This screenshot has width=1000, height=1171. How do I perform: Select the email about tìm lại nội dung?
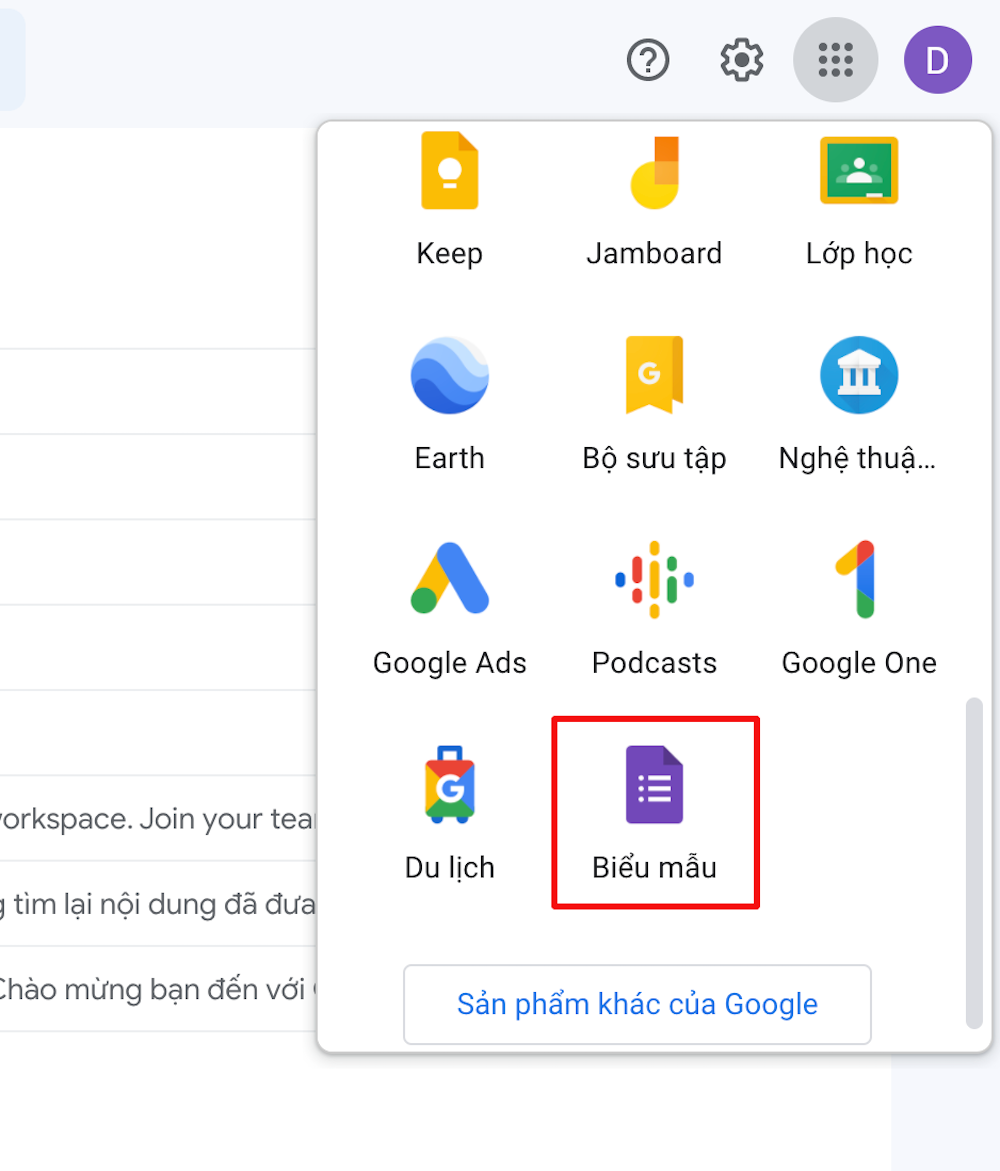pos(150,903)
